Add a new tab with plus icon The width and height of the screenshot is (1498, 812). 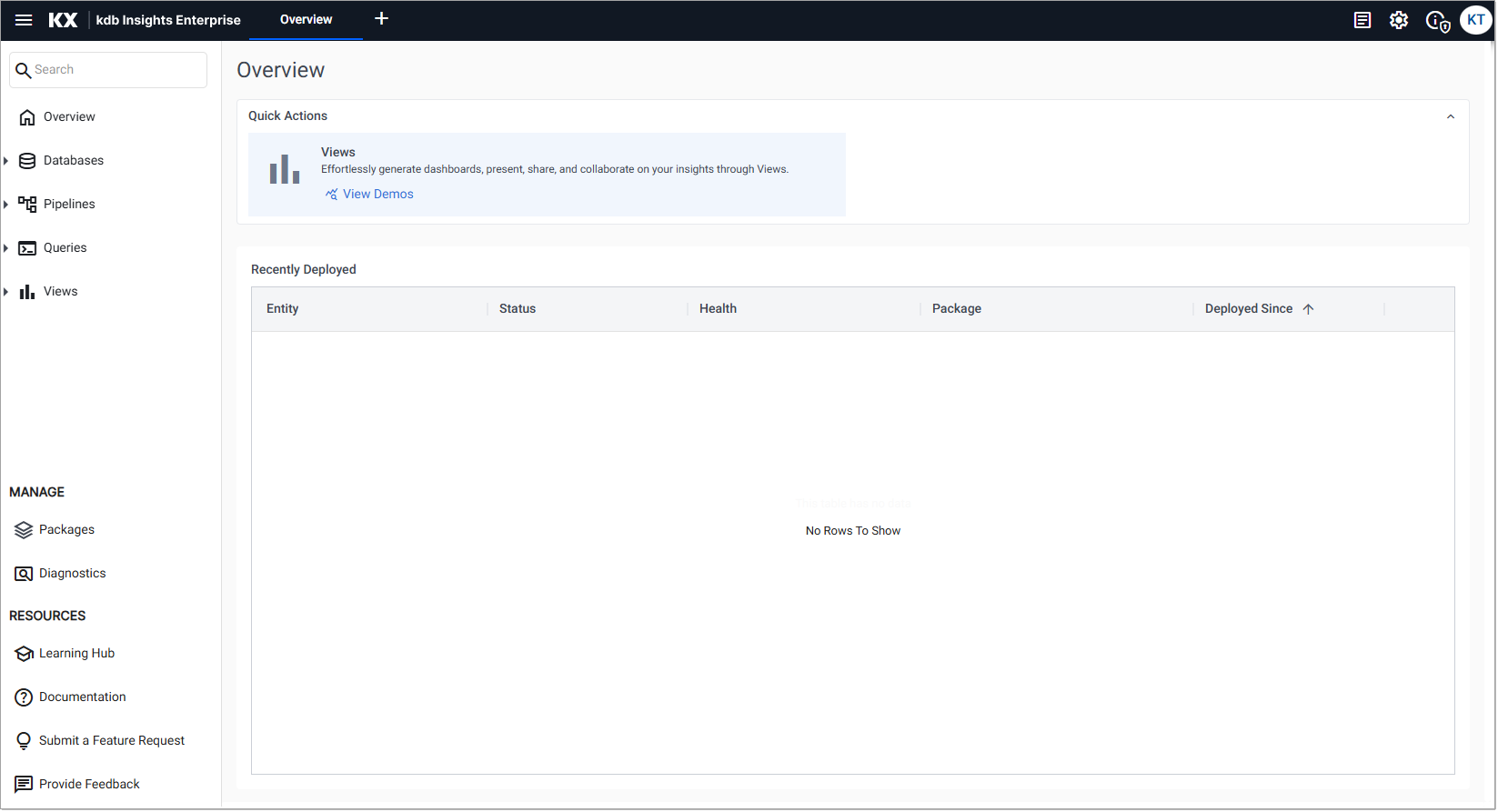click(382, 19)
